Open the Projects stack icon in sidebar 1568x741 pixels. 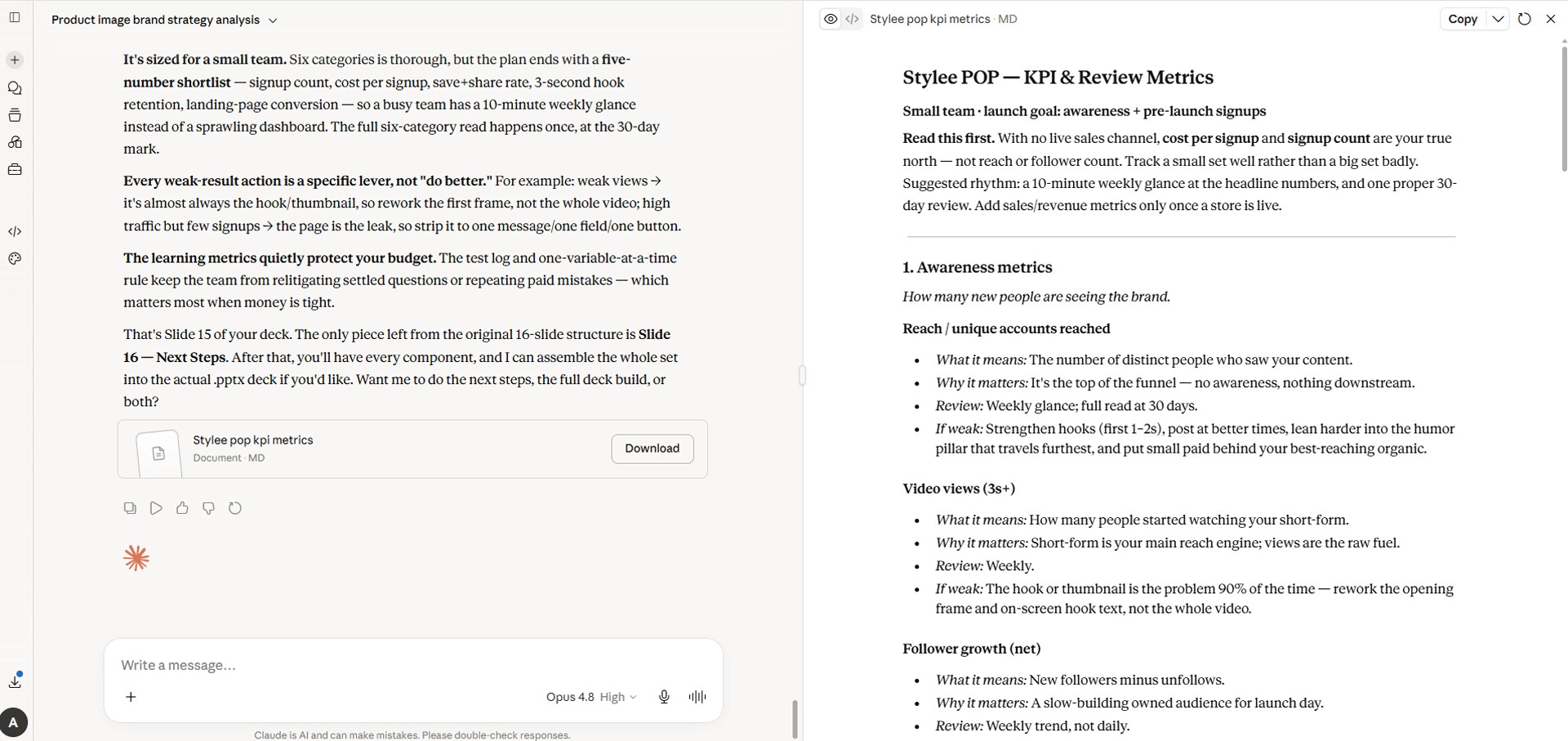click(15, 115)
